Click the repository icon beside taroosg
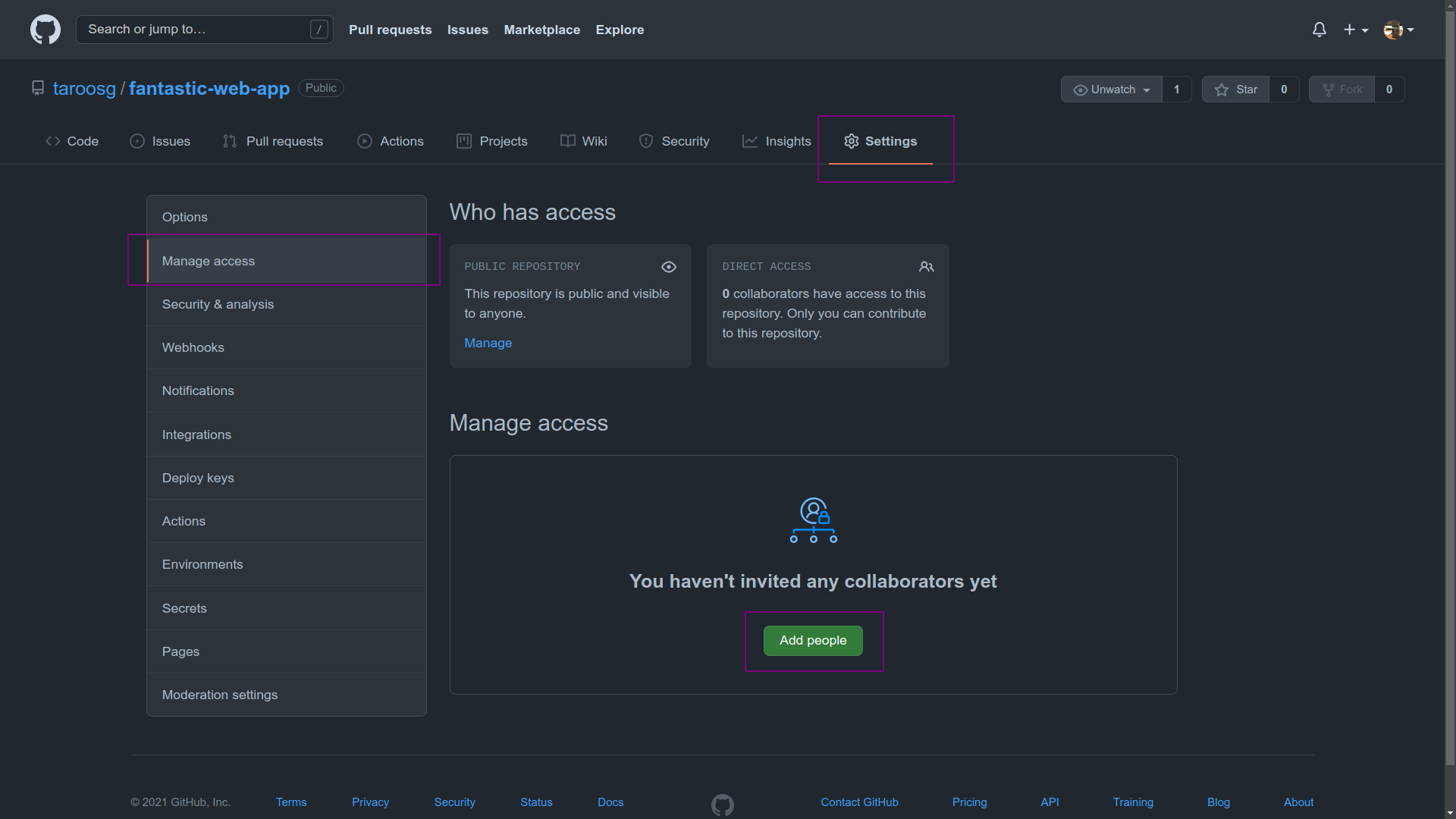 pos(38,88)
